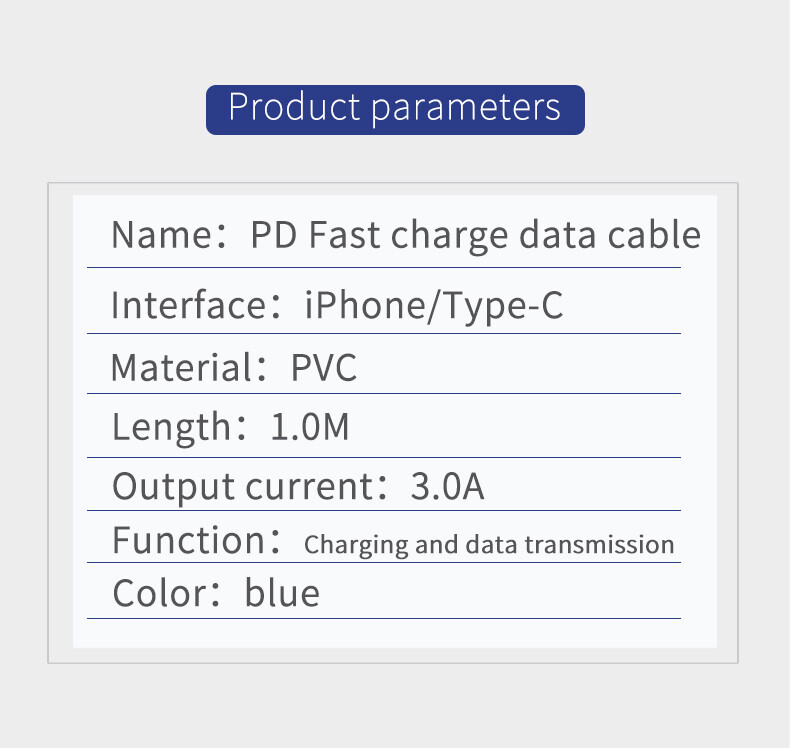Image resolution: width=790 pixels, height=748 pixels.
Task: Click the Length label
Action: pyautogui.click(x=172, y=427)
